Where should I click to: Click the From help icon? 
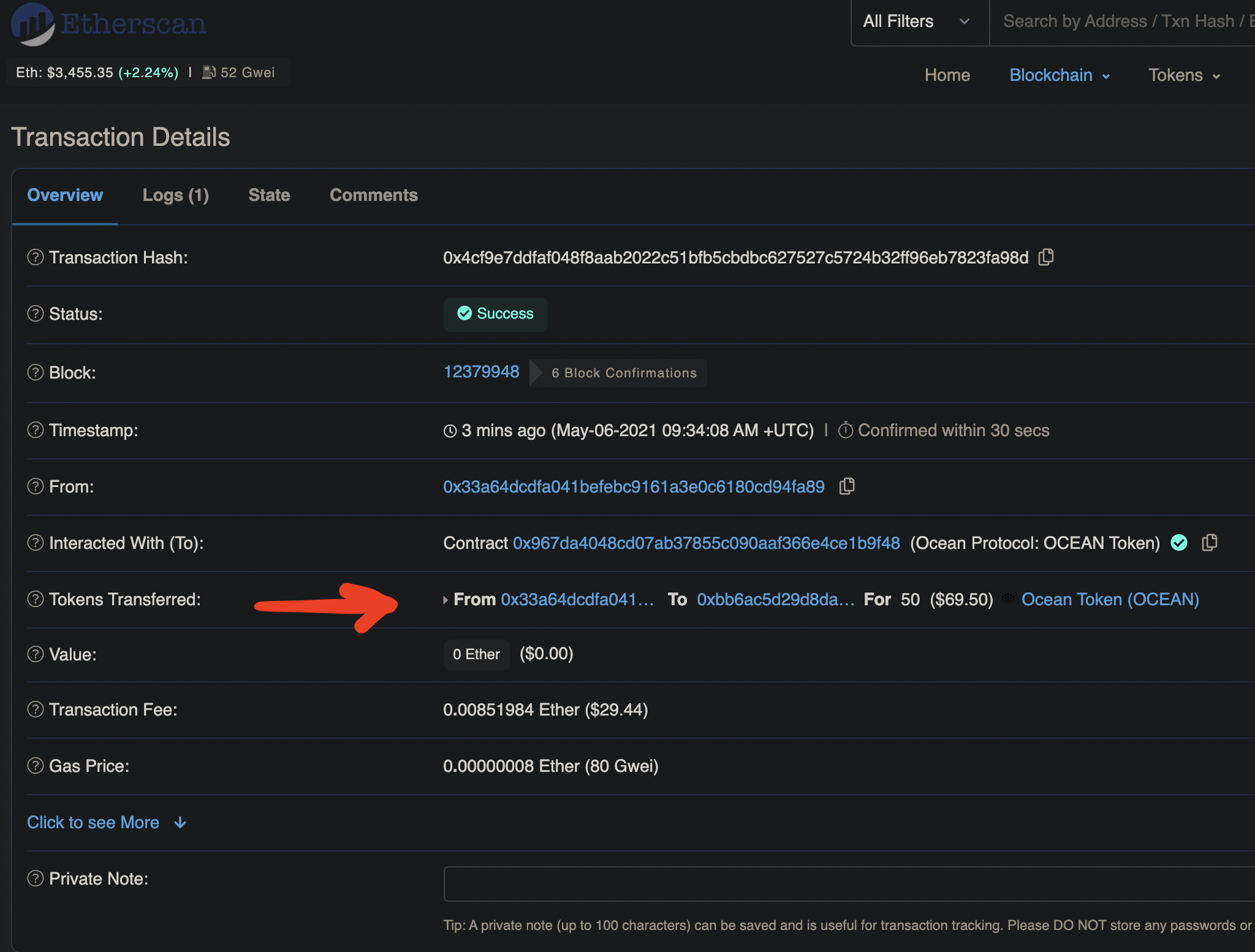36,486
